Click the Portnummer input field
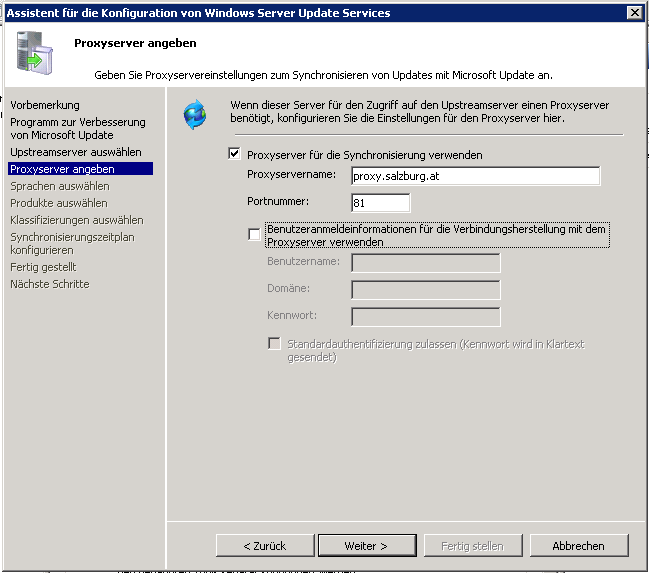The height and width of the screenshot is (573, 649). (x=380, y=203)
